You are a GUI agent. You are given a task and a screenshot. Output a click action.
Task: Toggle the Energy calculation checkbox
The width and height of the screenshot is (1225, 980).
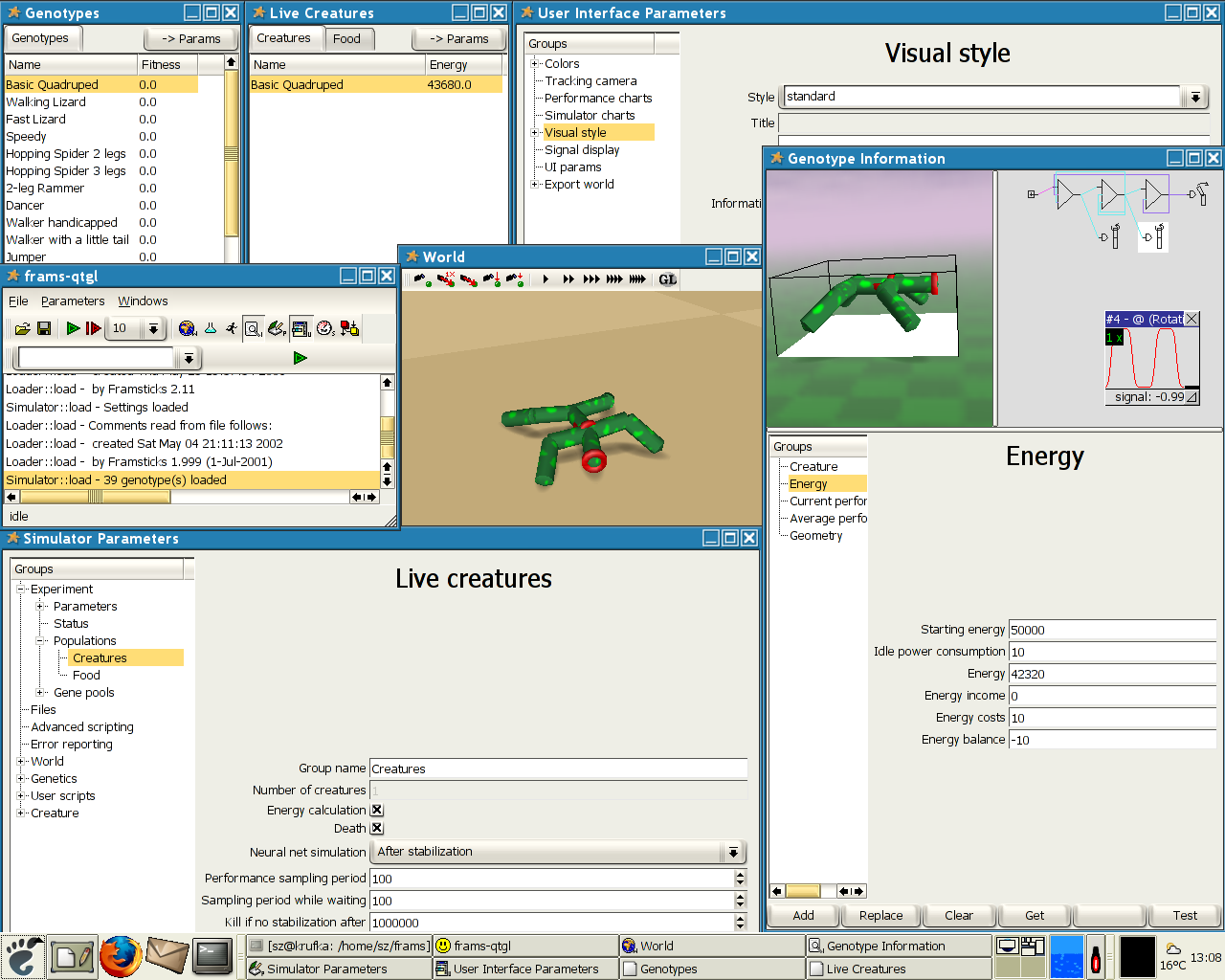coord(377,810)
